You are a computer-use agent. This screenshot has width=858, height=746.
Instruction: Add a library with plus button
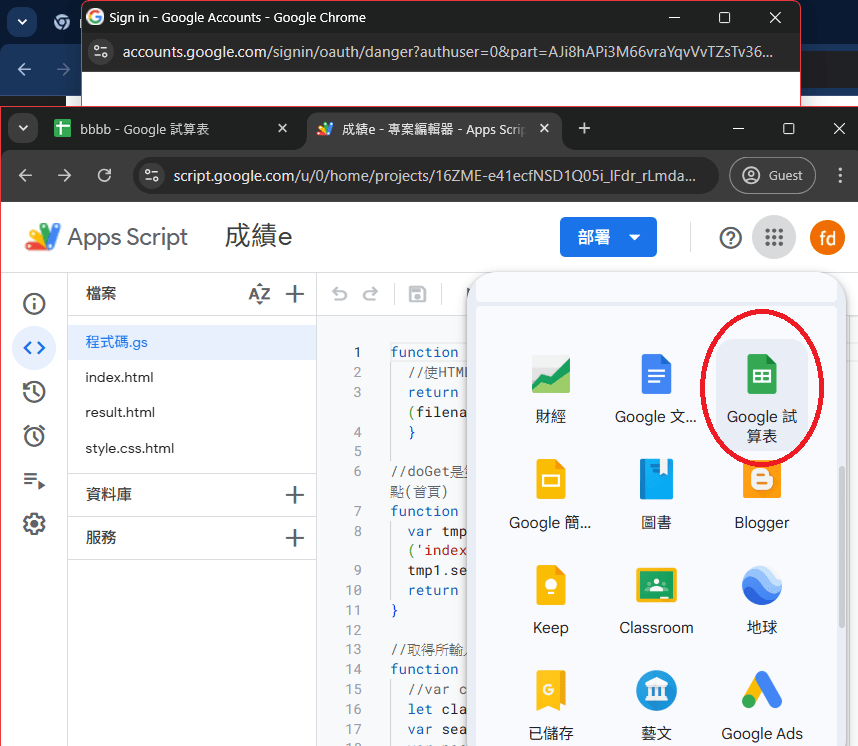point(295,495)
